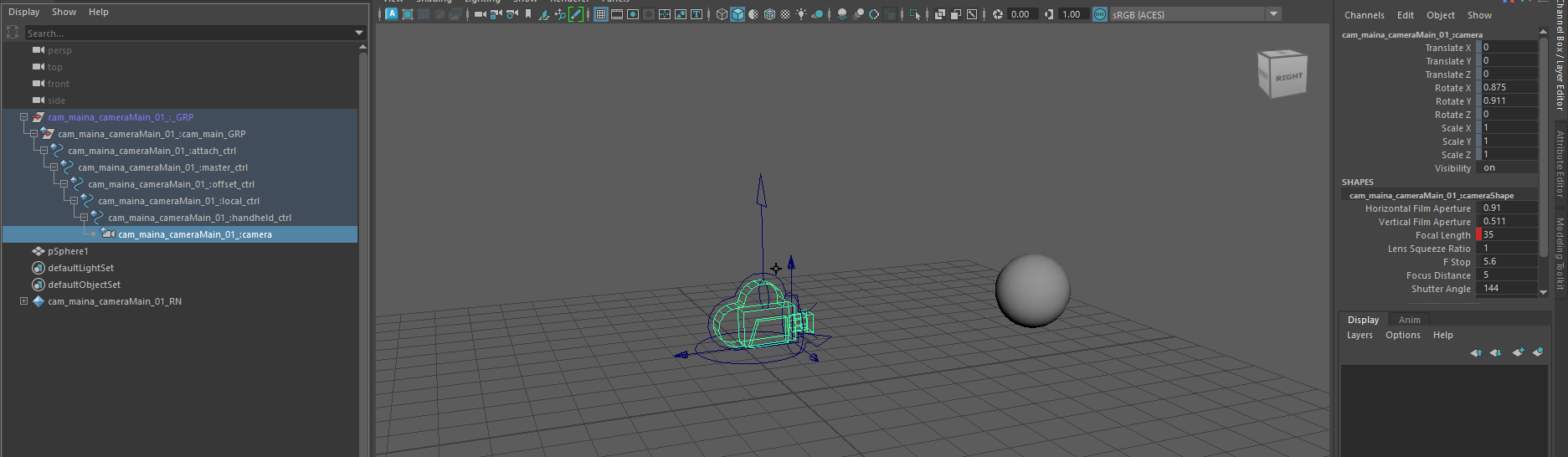Image resolution: width=1568 pixels, height=457 pixels.
Task: Toggle Shadows sphere icon
Action: pyautogui.click(x=817, y=14)
